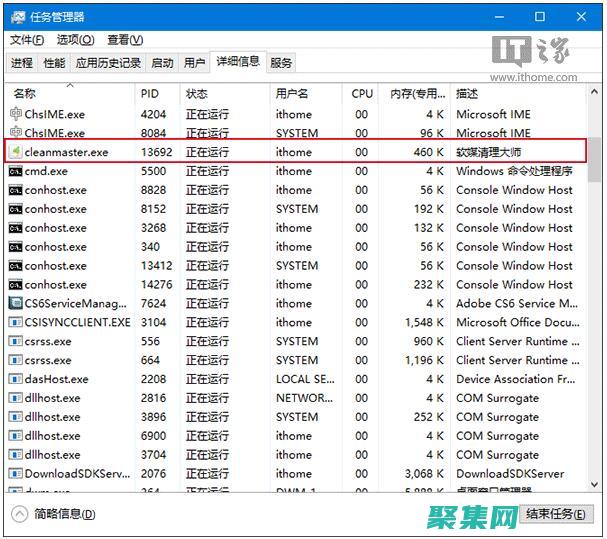Click the cmd.exe console icon
The height and width of the screenshot is (539, 607).
(x=16, y=171)
